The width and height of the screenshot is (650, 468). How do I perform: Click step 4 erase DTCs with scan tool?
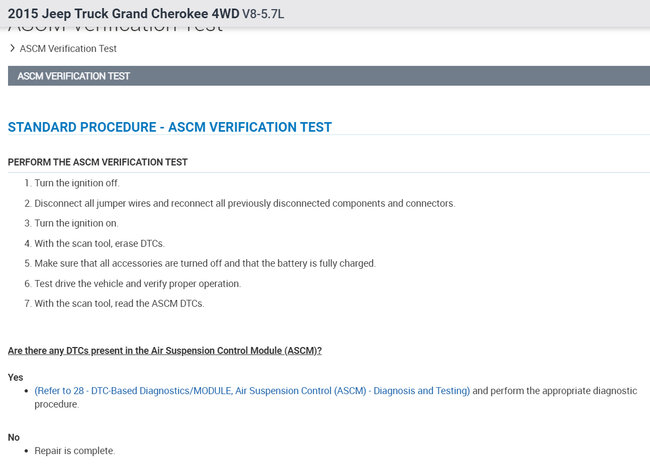(99, 243)
